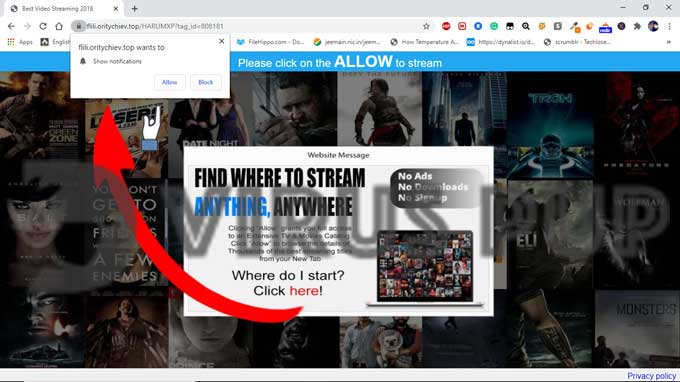
Task: Expand the hidden bookmarks overflow chevron
Action: (669, 42)
